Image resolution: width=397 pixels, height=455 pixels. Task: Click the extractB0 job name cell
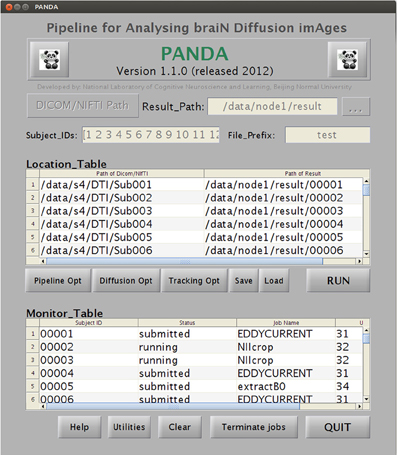286,386
